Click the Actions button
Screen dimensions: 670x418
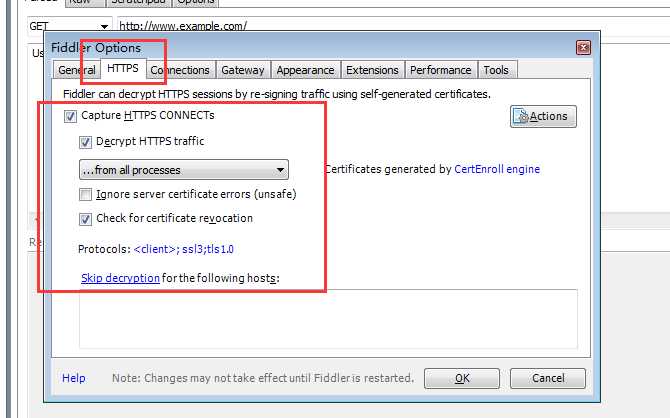543,116
